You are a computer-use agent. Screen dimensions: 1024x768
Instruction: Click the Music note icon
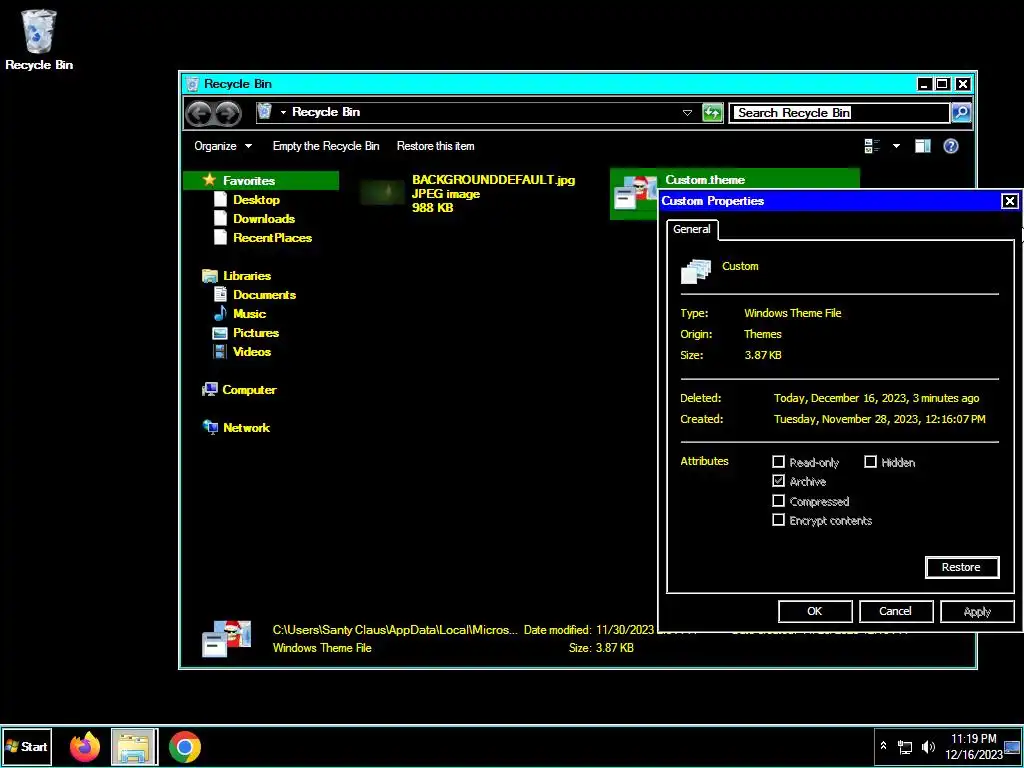[x=220, y=313]
